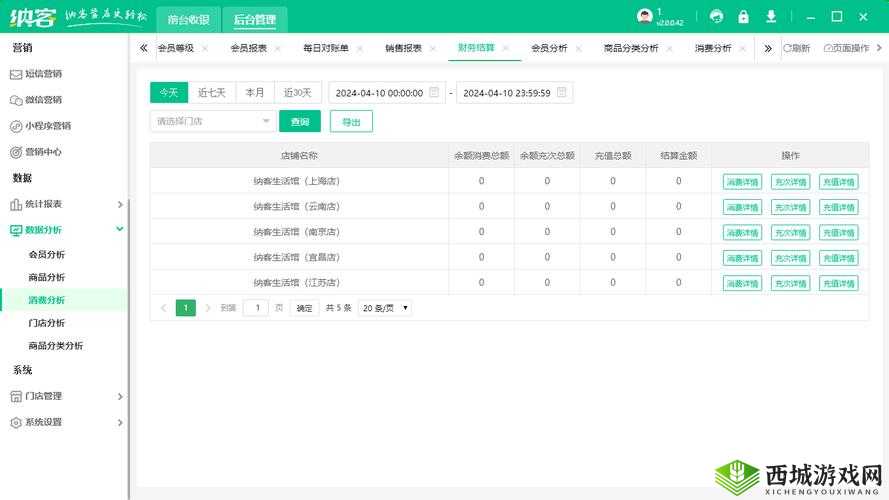Open SMS marketing via the 短信营销 envelope icon
Screen dimensions: 889x500
[16, 74]
